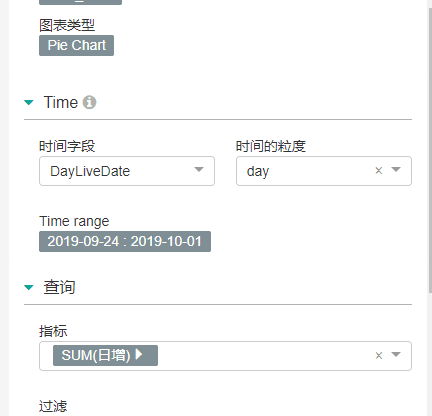Image resolution: width=432 pixels, height=416 pixels.
Task: Click the vertical scrollbar thumb
Action: pyautogui.click(x=430, y=150)
